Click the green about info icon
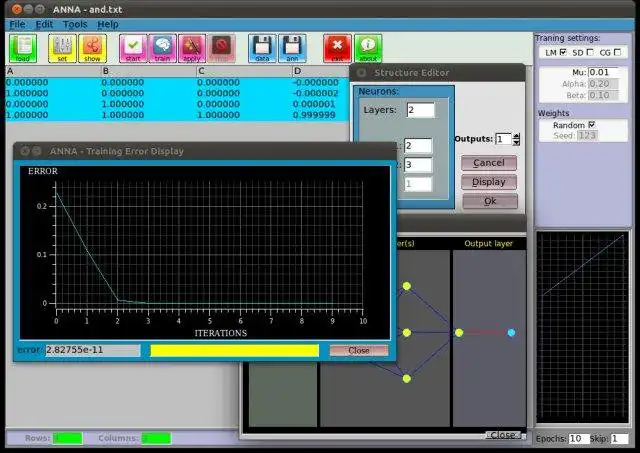The image size is (640, 453). point(368,48)
